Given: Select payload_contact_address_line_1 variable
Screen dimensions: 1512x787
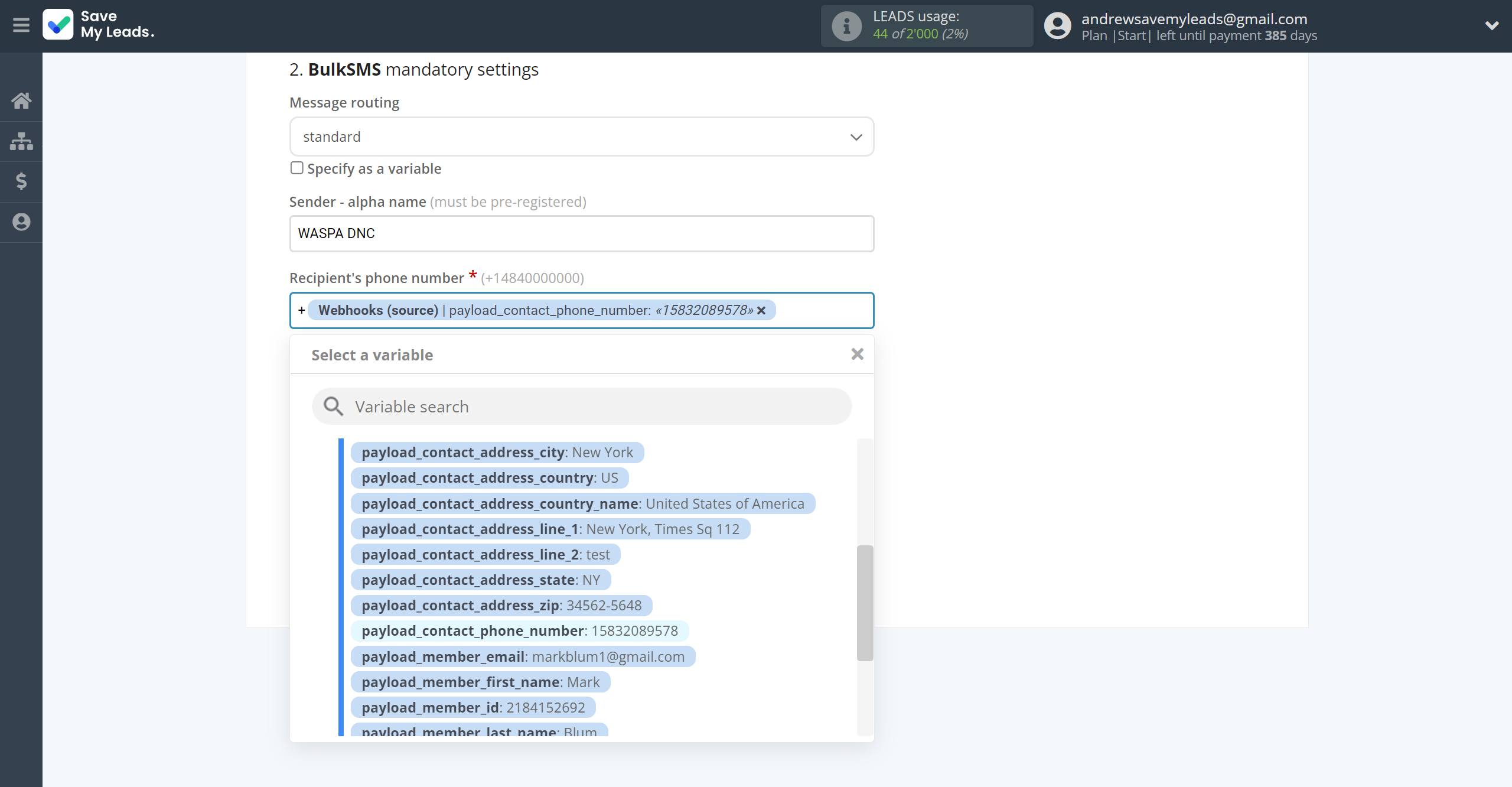Looking at the screenshot, I should coord(550,529).
